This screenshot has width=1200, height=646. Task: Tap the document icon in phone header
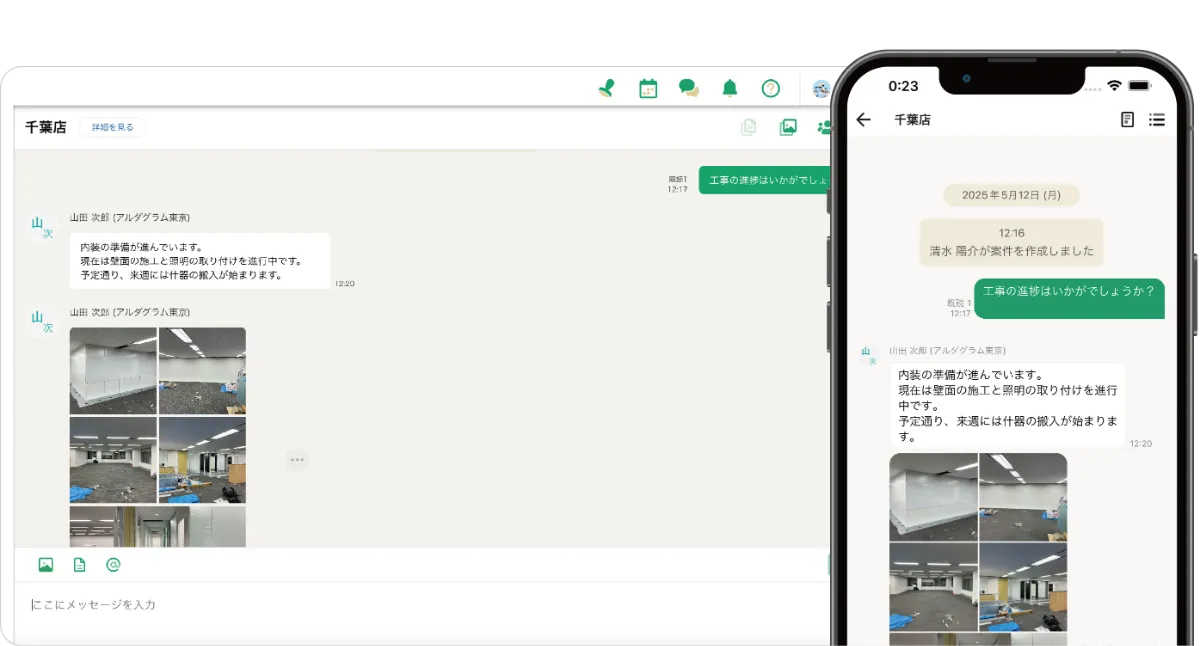click(1127, 119)
